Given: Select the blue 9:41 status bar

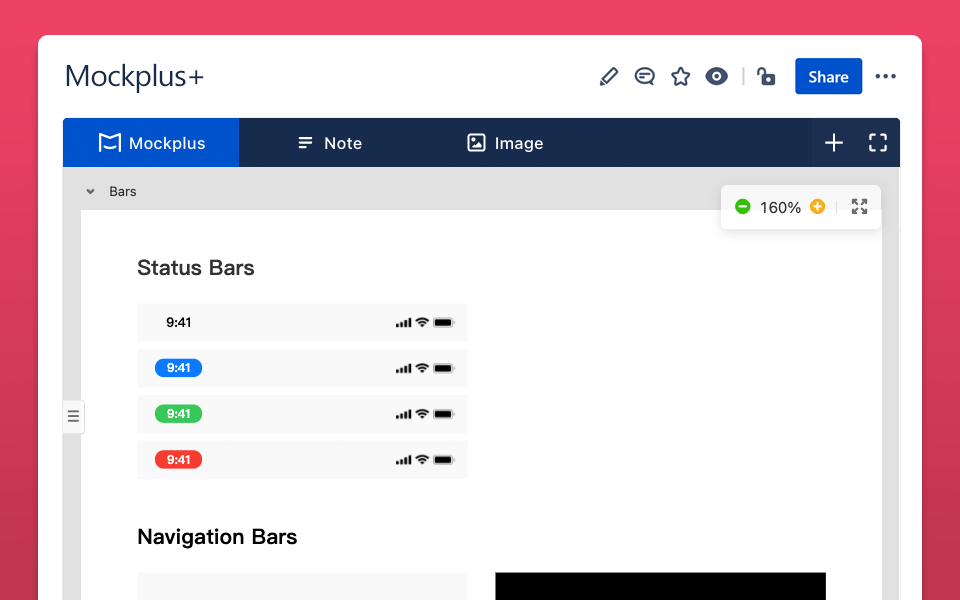Looking at the screenshot, I should pyautogui.click(x=302, y=368).
